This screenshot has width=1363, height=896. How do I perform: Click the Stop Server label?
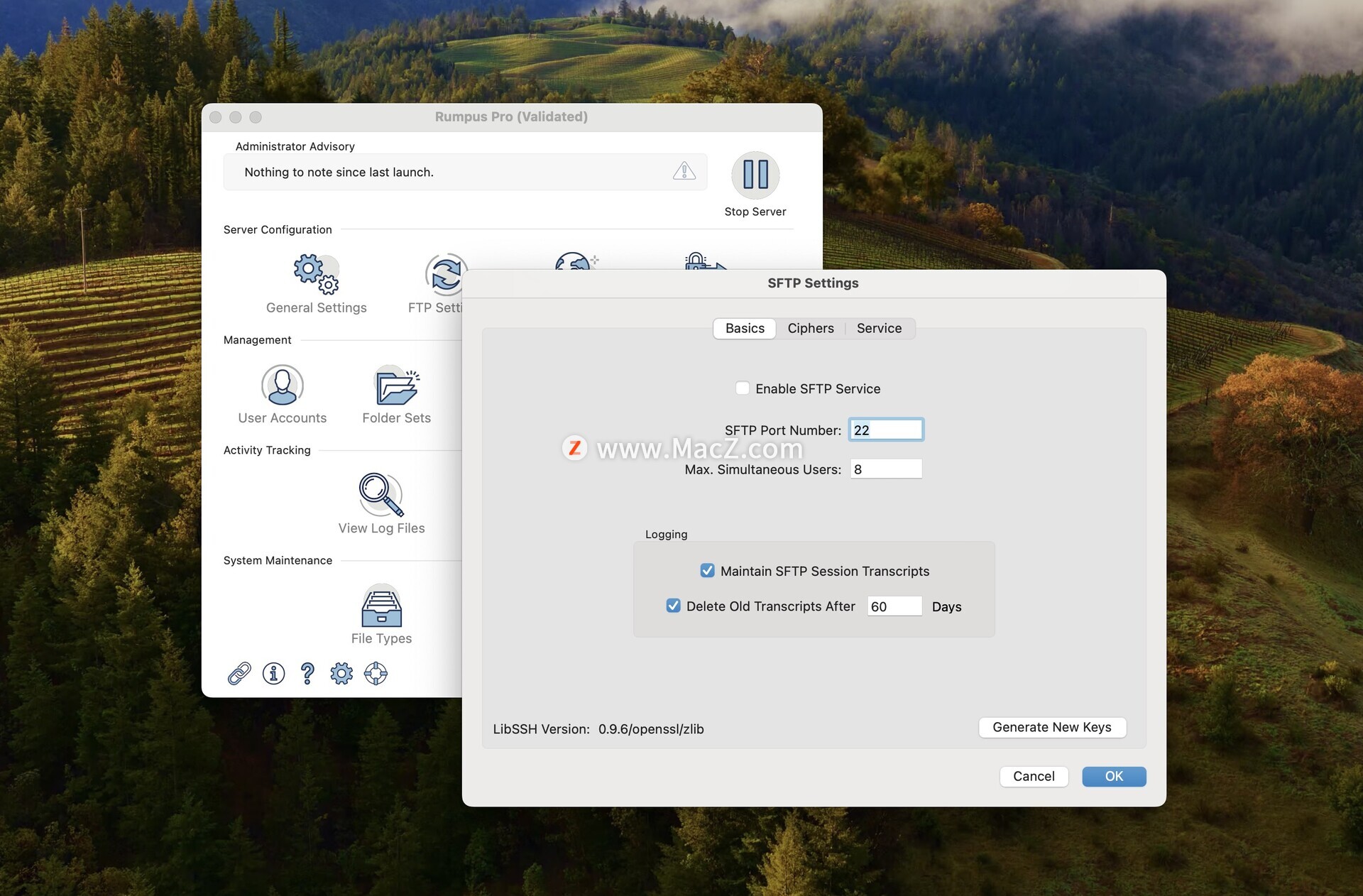click(755, 212)
